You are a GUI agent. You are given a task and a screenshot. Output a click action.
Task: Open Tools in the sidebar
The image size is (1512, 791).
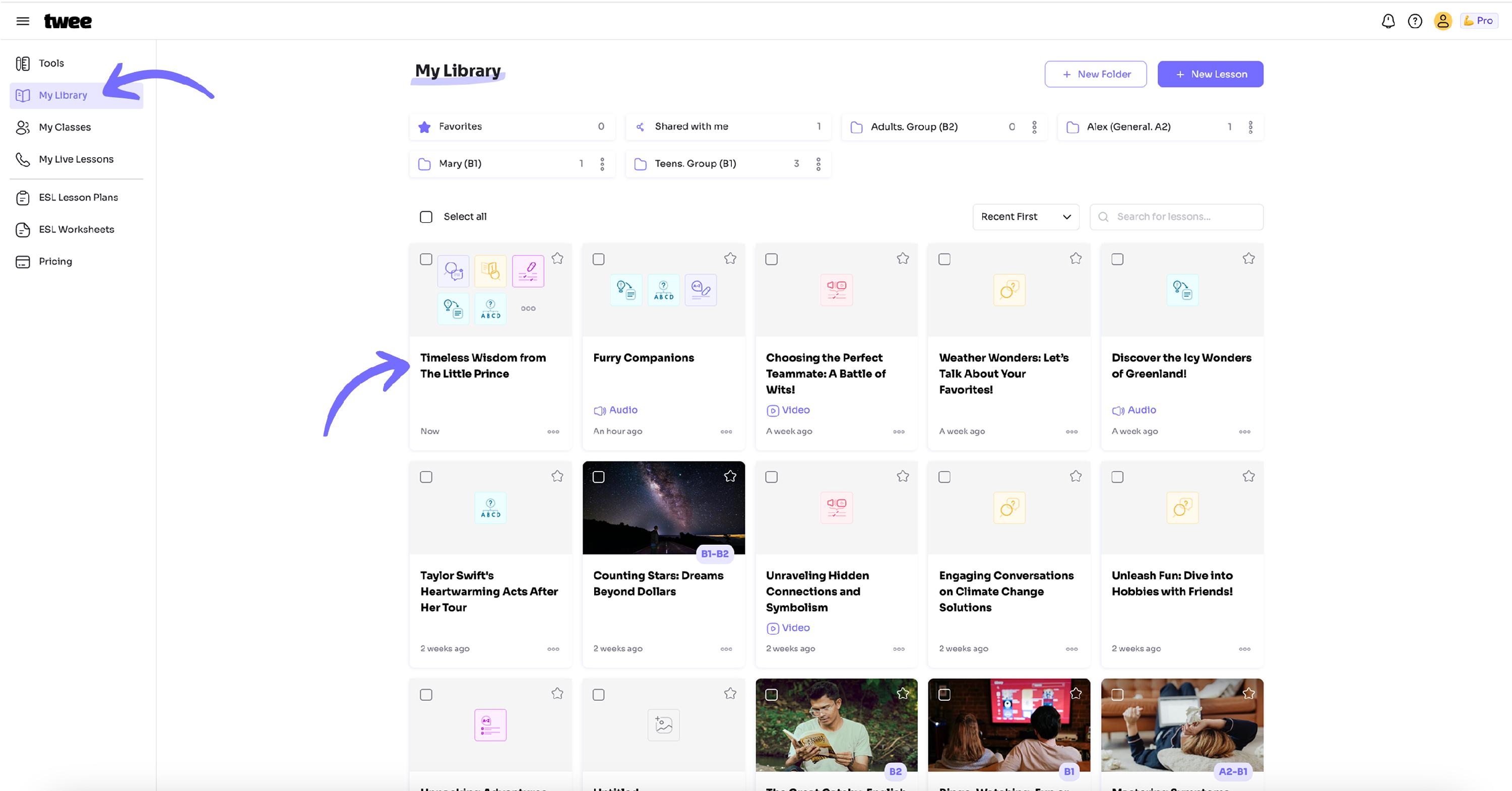76,63
